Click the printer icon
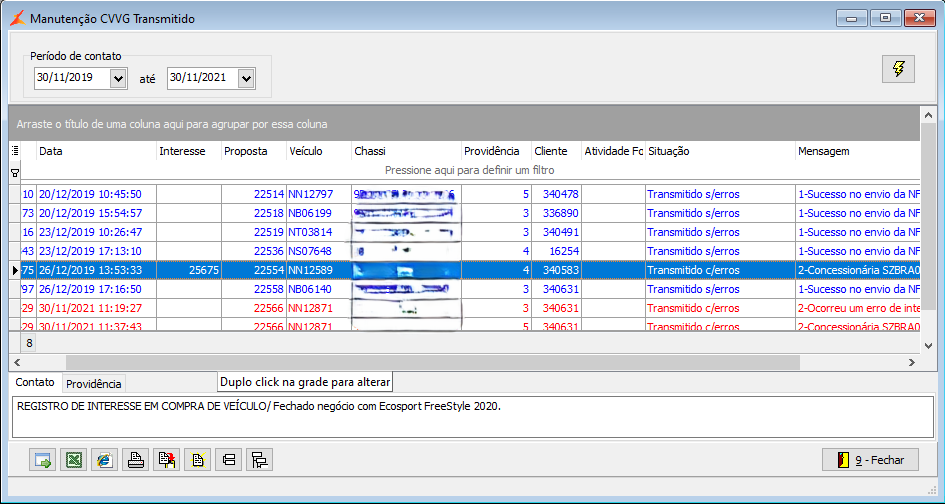Image resolution: width=945 pixels, height=504 pixels. pos(135,460)
